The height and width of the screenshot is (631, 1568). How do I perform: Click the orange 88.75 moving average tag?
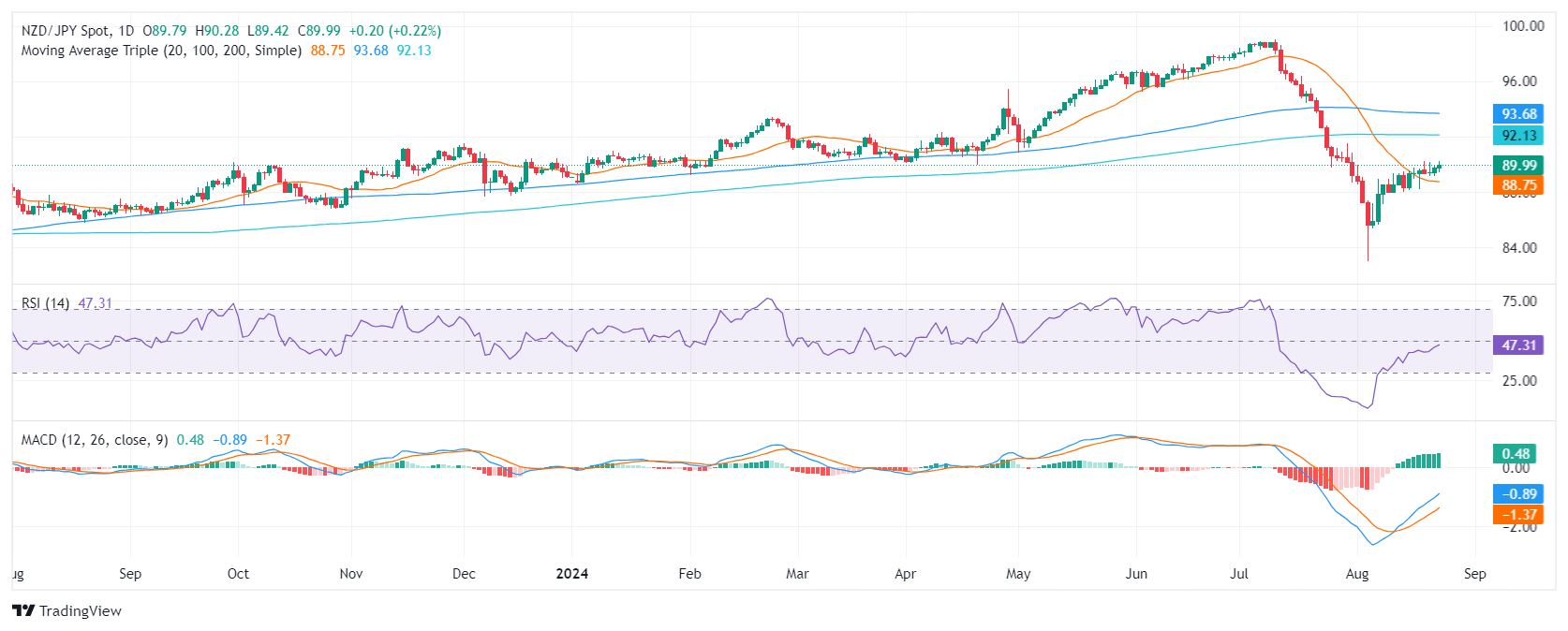(x=1519, y=185)
